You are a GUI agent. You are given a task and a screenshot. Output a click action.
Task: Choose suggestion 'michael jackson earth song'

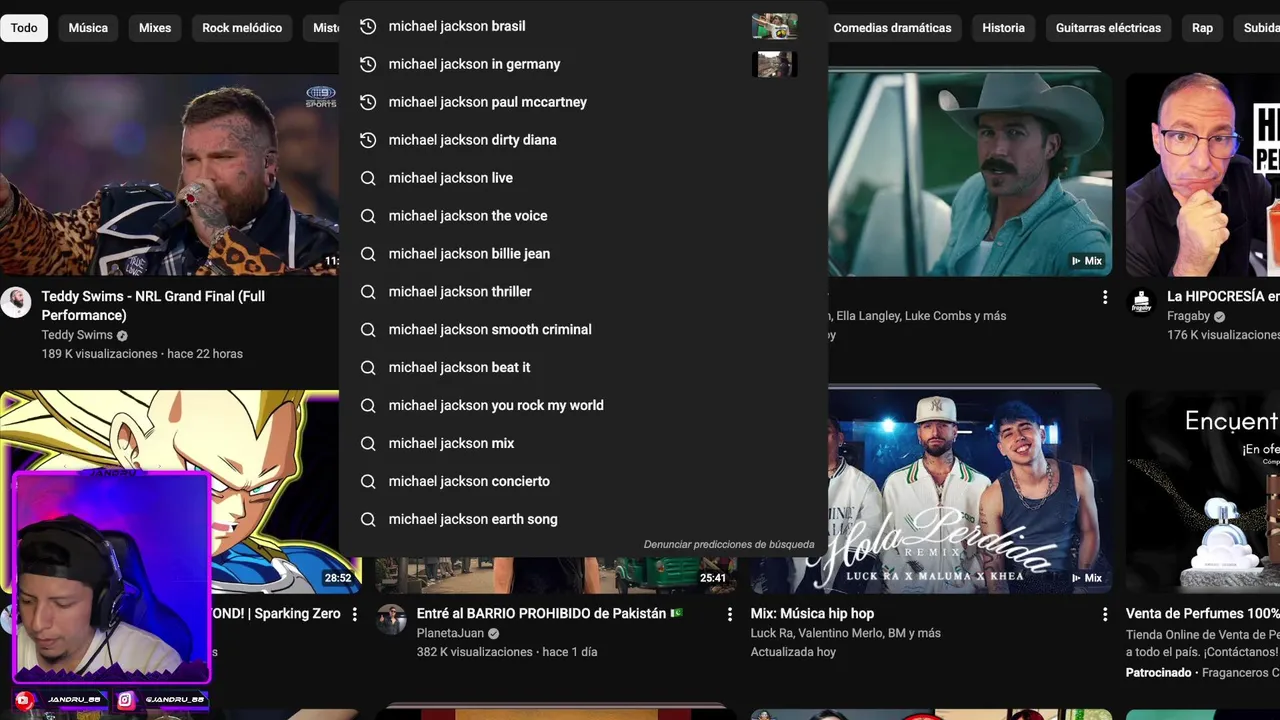(583, 520)
